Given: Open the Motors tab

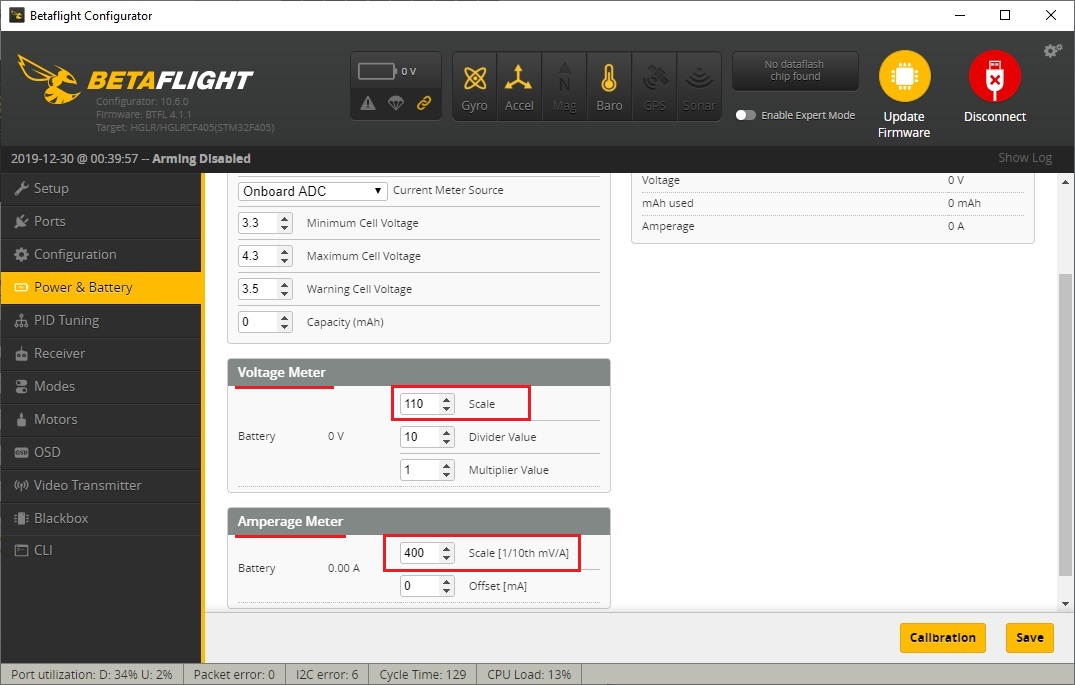Looking at the screenshot, I should click(x=101, y=419).
